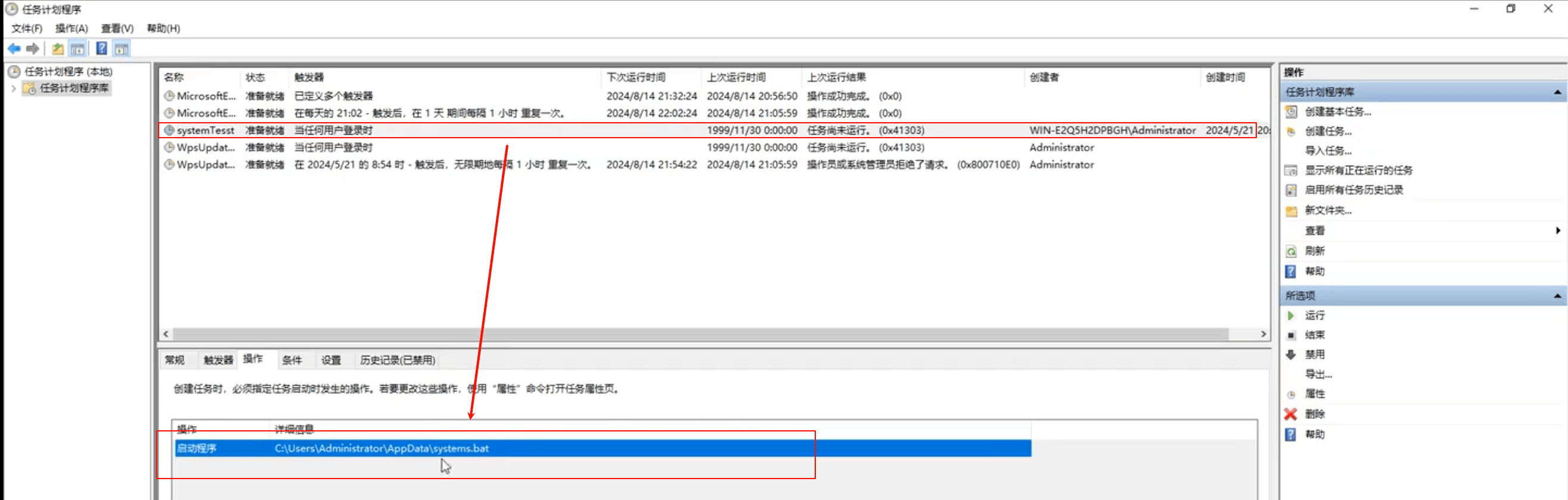This screenshot has height=500, width=1568.
Task: Click 帮助 under the 所选项 section
Action: click(x=1314, y=434)
